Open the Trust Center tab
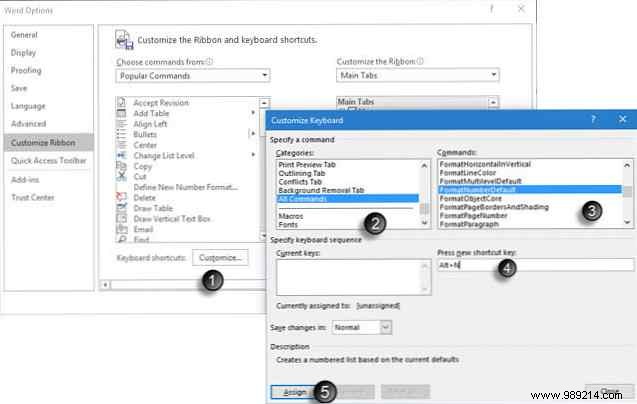This screenshot has width=637, height=404. 33,198
